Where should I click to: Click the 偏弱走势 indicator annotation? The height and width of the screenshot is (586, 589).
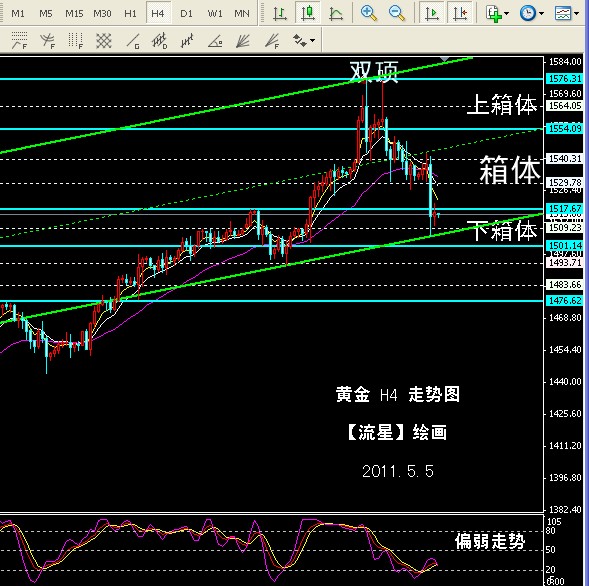490,541
